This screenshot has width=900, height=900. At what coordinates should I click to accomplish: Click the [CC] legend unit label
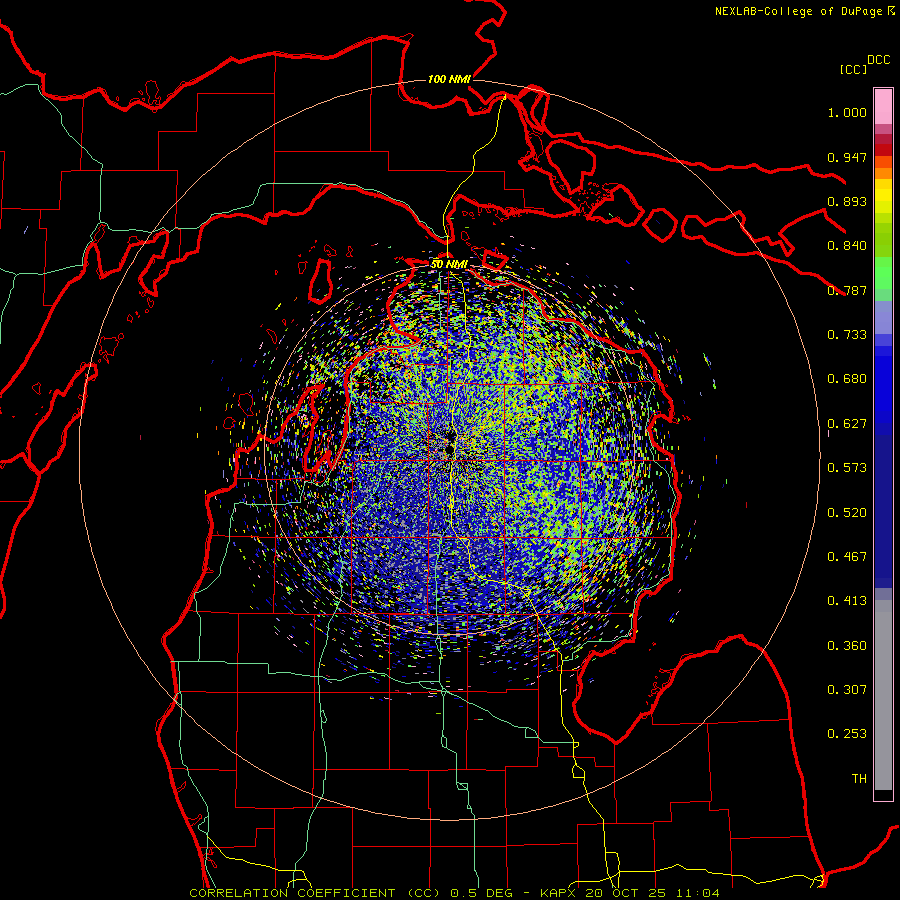click(x=853, y=69)
